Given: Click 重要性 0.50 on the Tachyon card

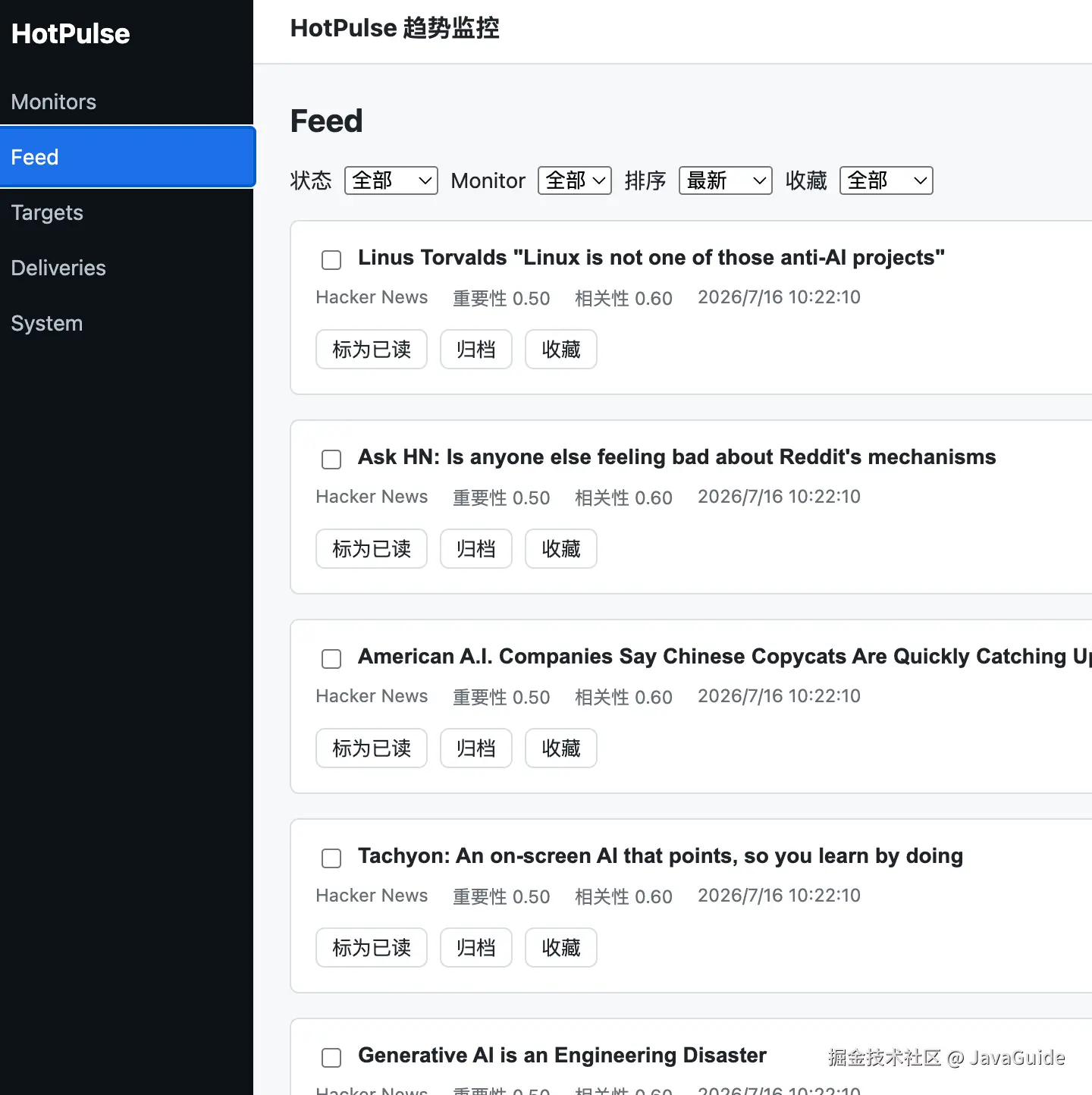Looking at the screenshot, I should pyautogui.click(x=501, y=896).
